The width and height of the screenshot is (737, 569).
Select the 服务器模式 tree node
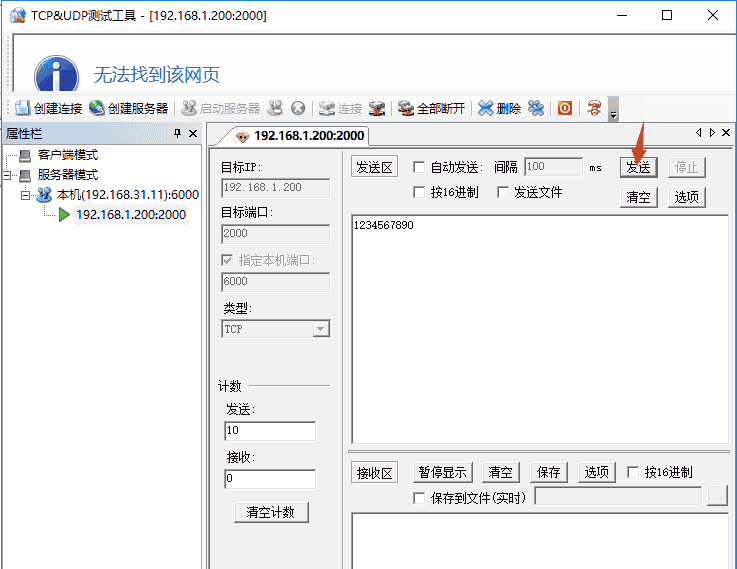click(x=68, y=175)
